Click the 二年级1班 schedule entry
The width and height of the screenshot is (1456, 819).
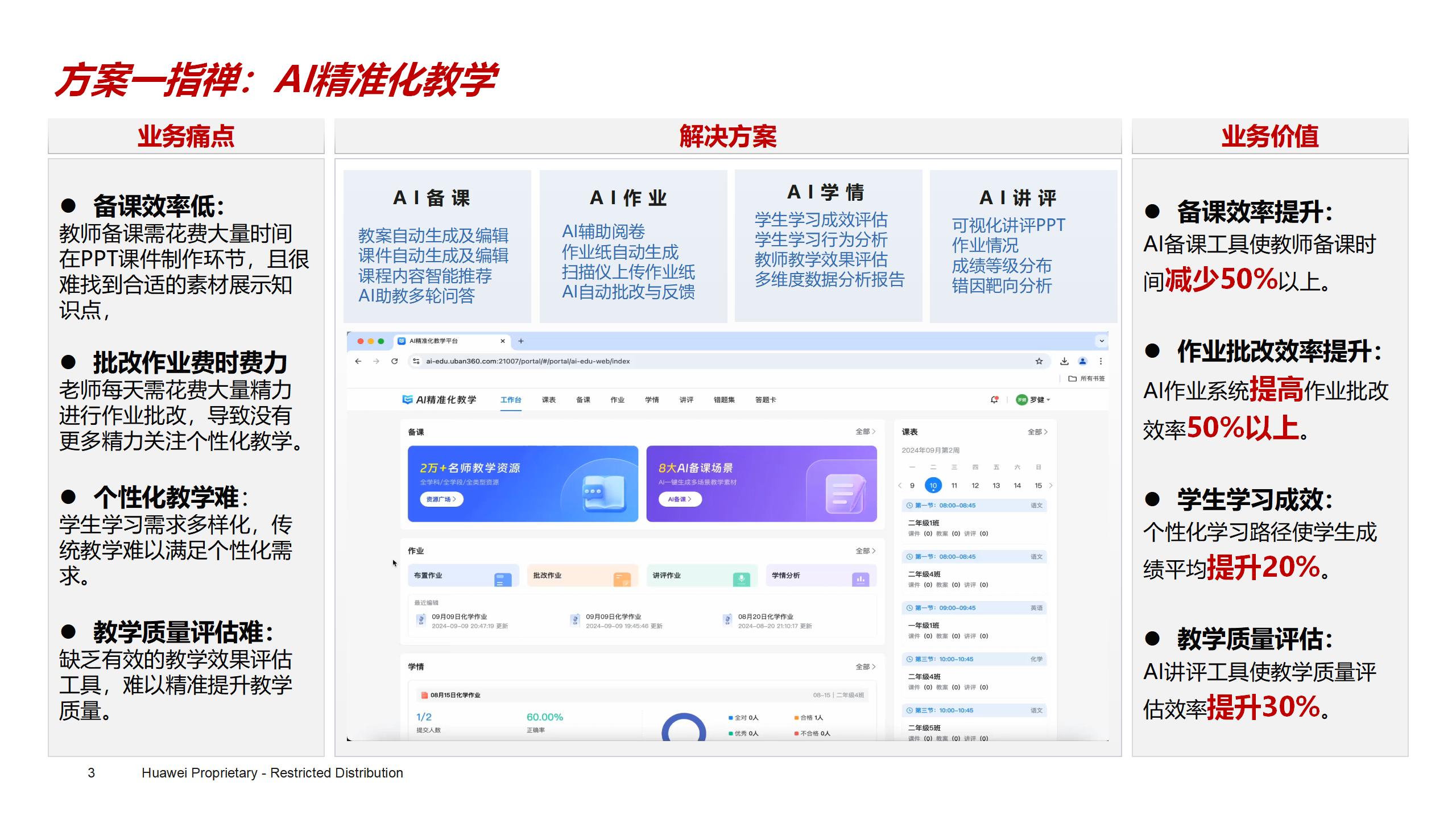click(974, 528)
